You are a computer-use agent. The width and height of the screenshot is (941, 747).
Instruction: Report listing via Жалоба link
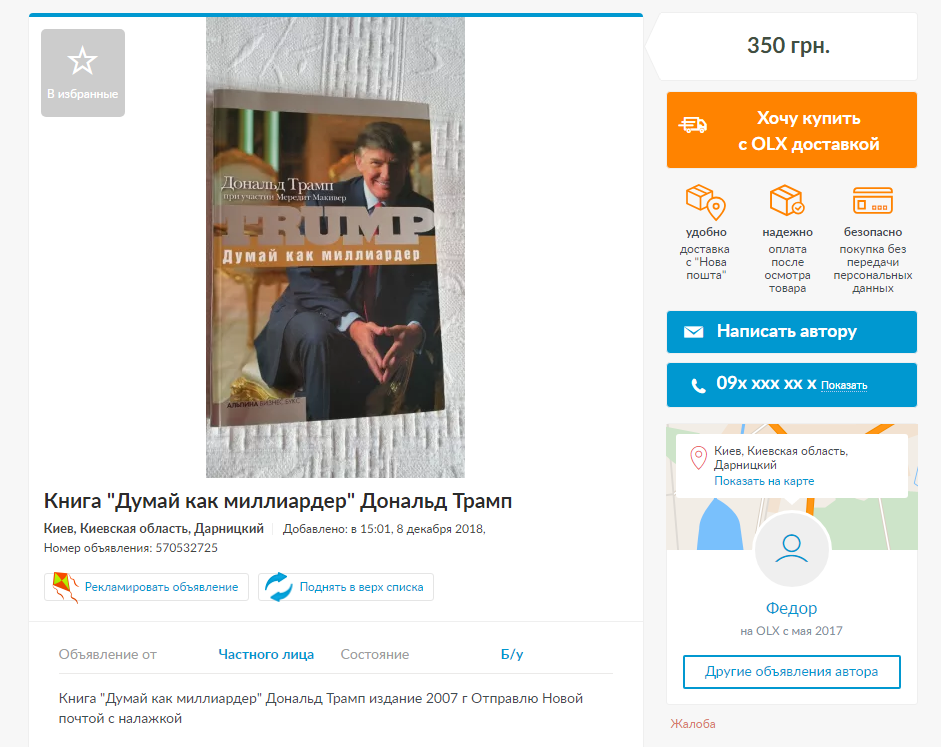click(693, 724)
